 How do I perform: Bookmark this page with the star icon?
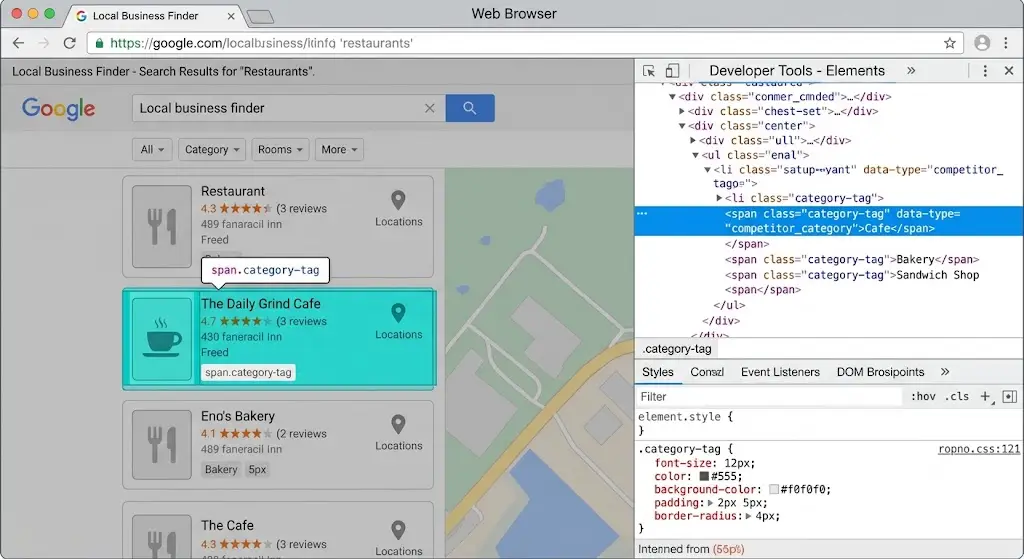click(950, 43)
